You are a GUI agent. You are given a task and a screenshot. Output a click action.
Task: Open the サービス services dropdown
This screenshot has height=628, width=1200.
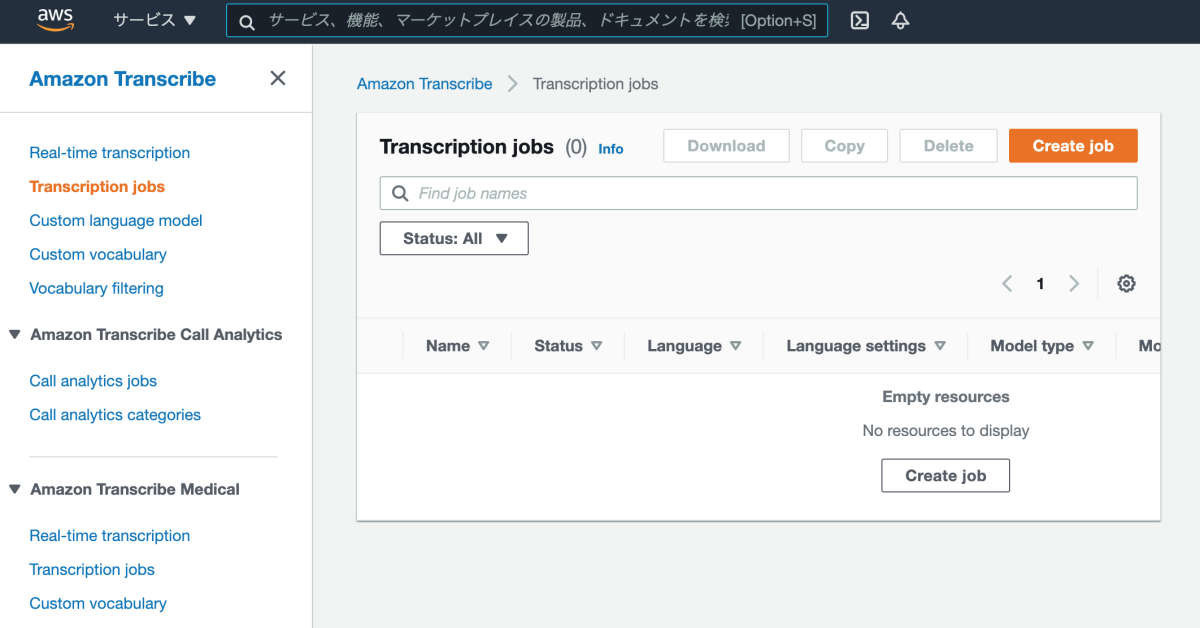point(155,20)
